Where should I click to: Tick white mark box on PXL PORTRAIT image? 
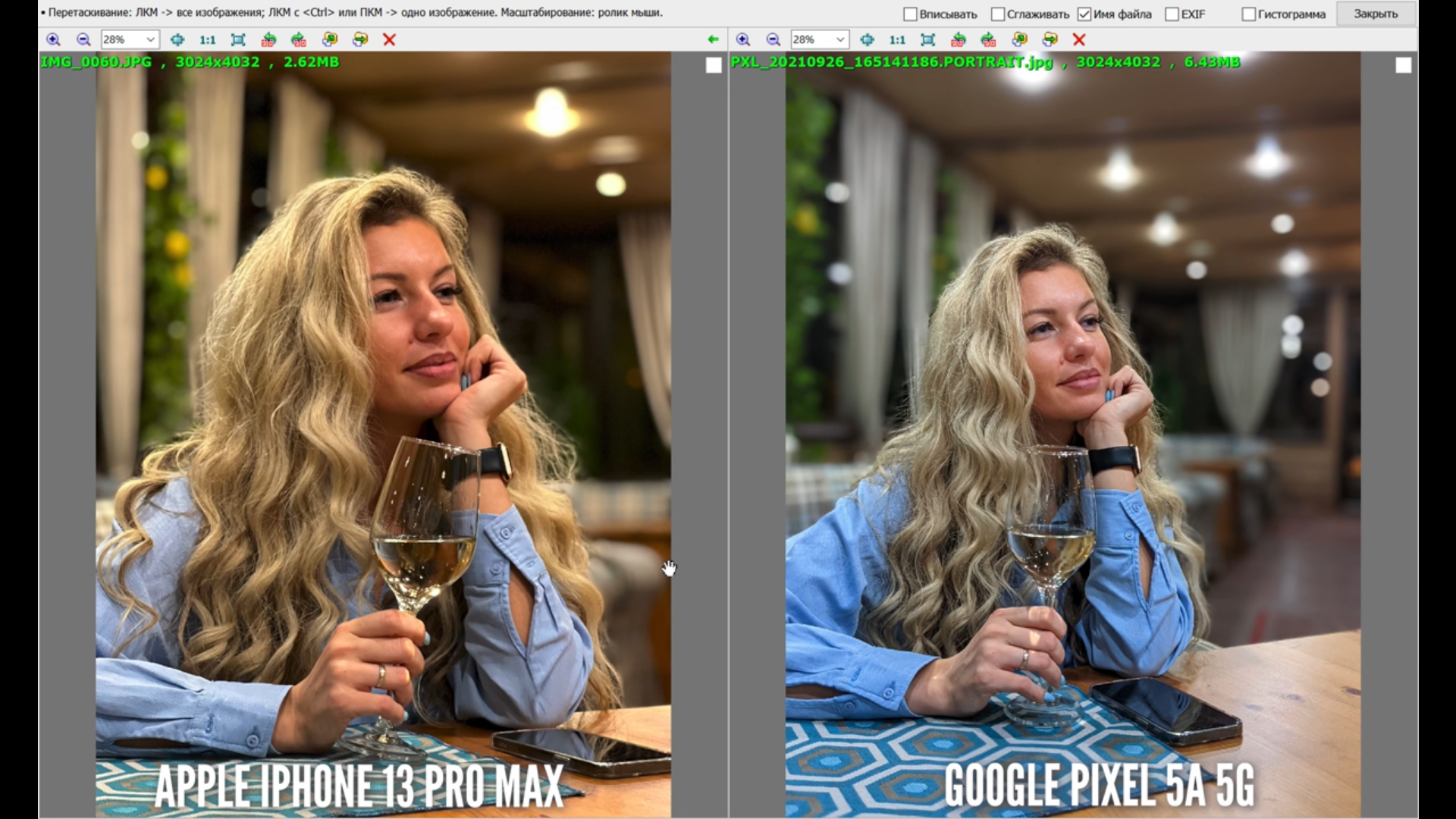point(1404,65)
